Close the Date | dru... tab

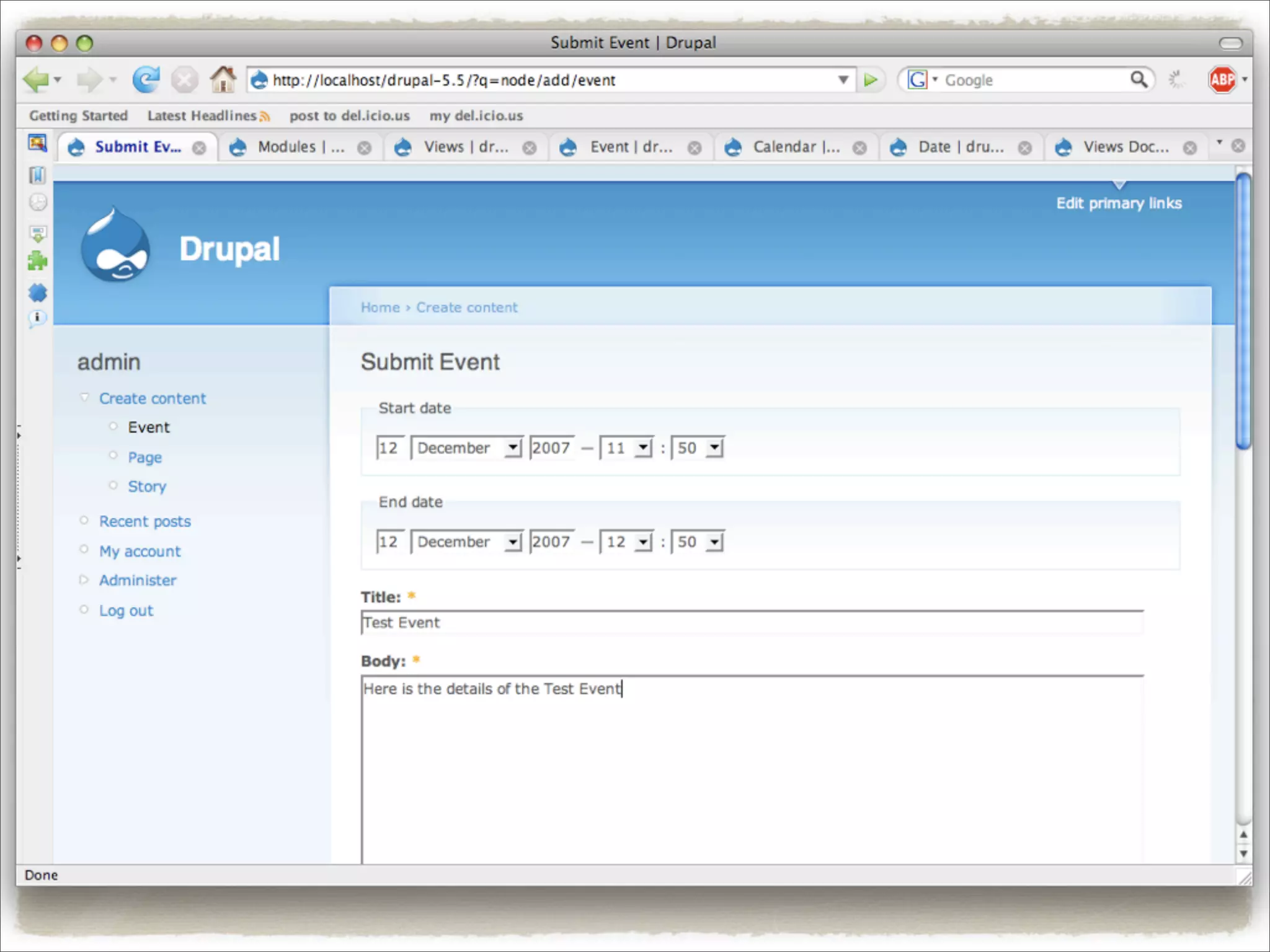tap(1025, 148)
